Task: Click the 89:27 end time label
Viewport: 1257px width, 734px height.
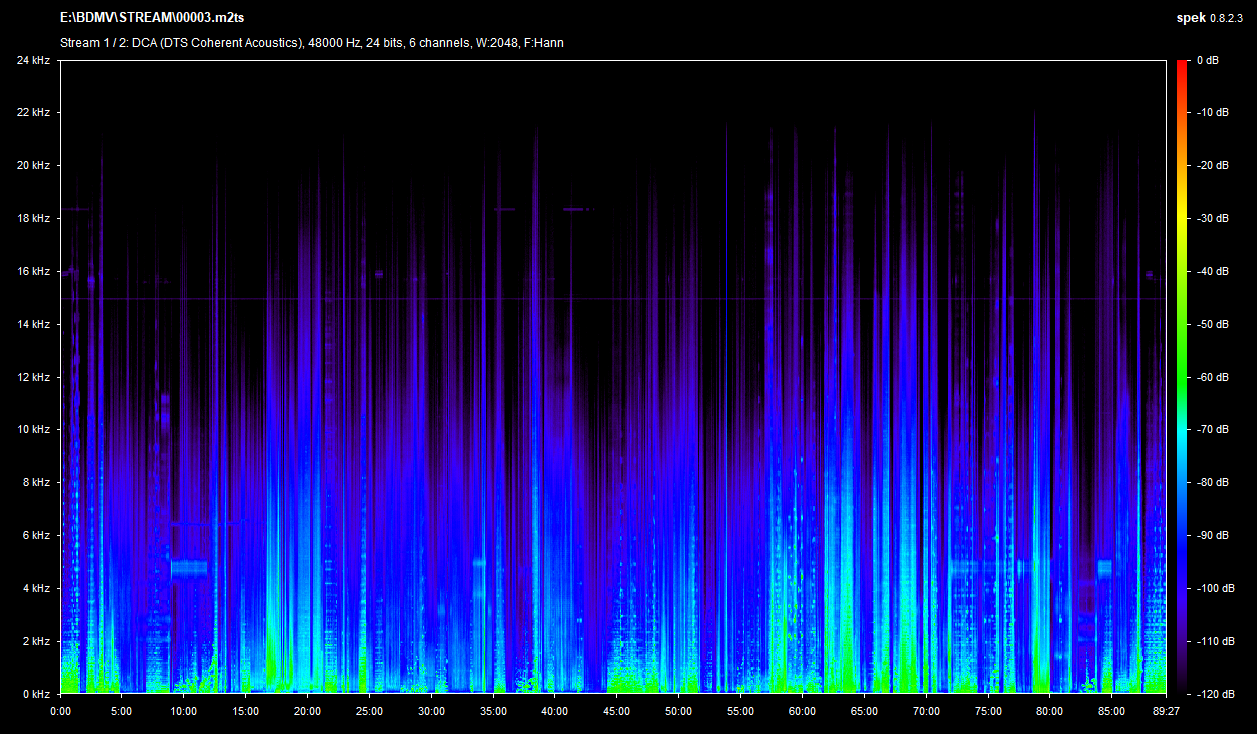Action: point(1166,711)
